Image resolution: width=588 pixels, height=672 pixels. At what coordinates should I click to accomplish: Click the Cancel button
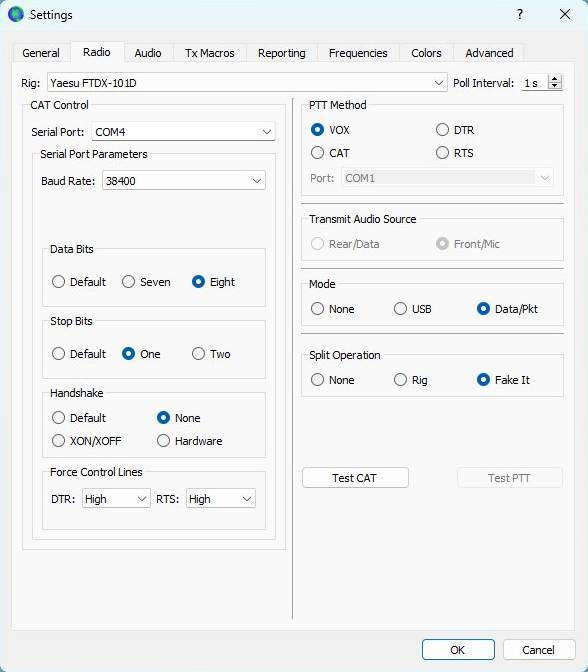[x=538, y=650]
